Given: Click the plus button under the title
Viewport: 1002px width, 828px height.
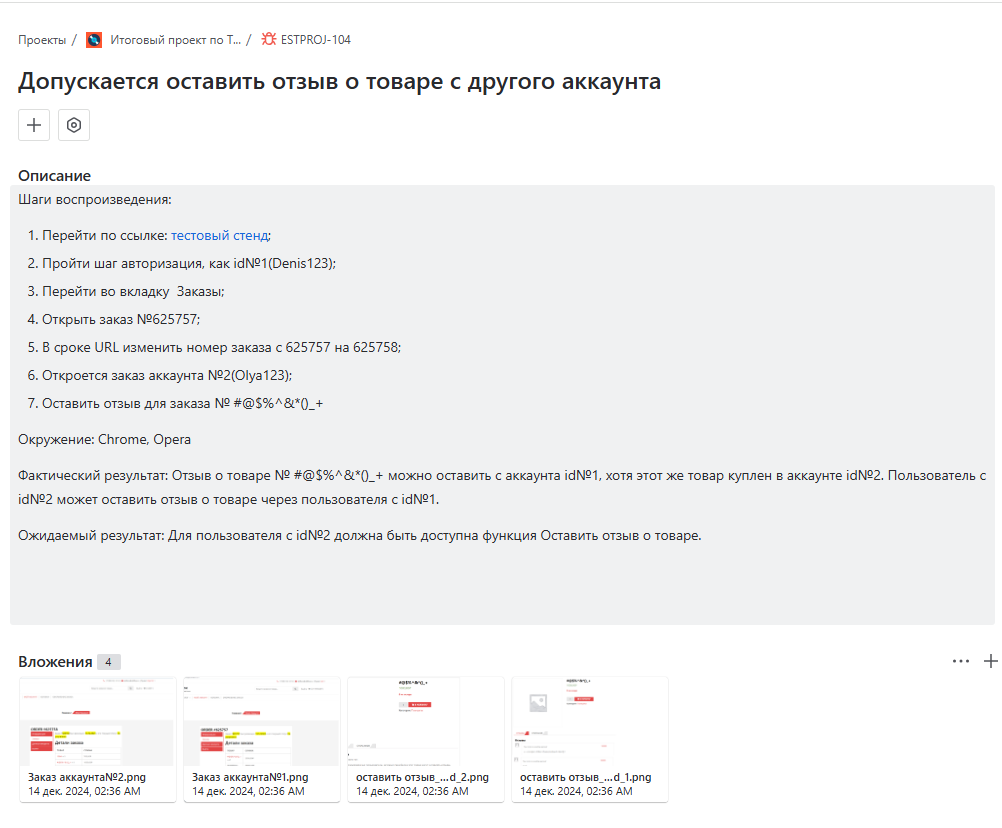Looking at the screenshot, I should coord(34,125).
